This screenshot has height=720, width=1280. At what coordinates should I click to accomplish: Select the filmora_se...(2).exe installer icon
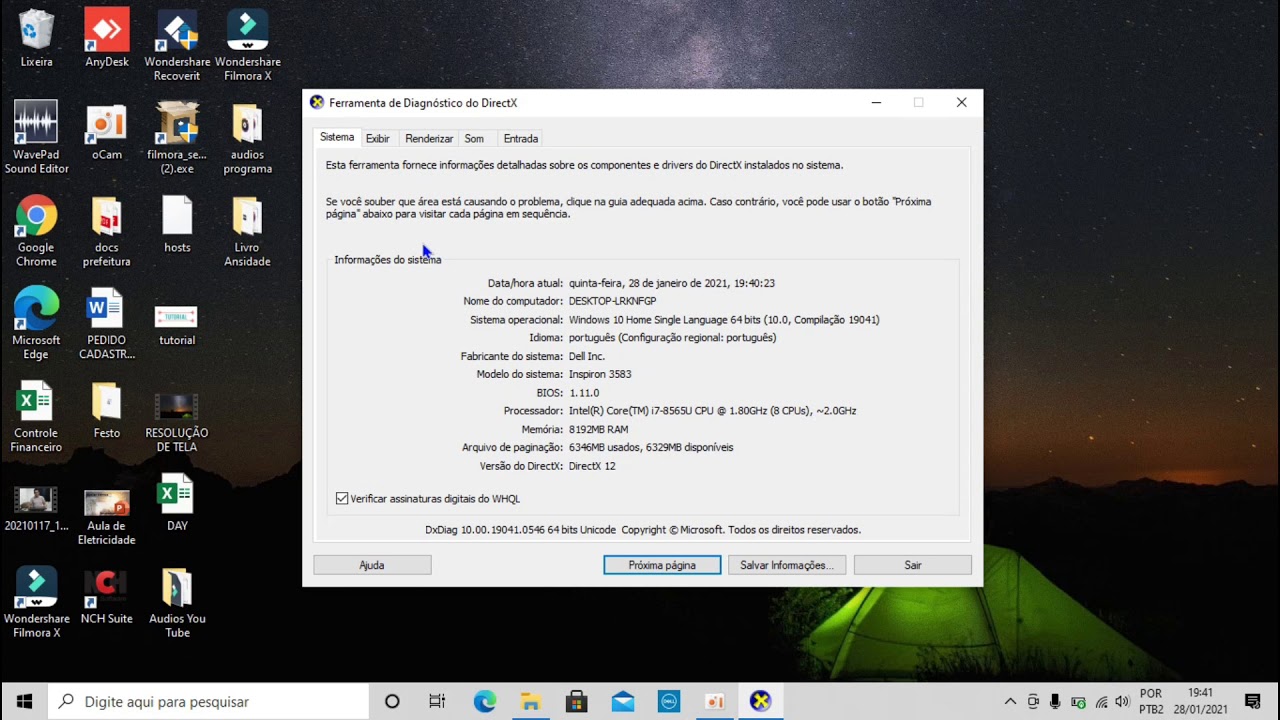[177, 137]
